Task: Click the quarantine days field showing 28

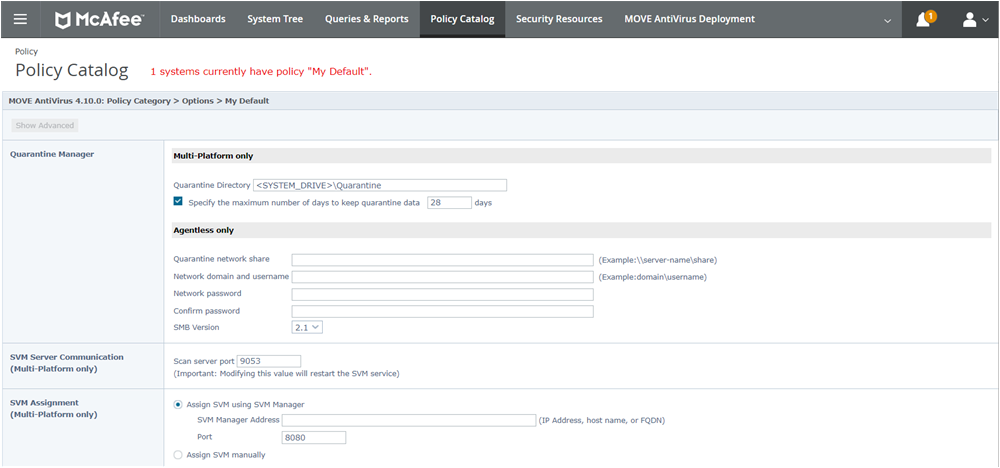Action: click(449, 203)
